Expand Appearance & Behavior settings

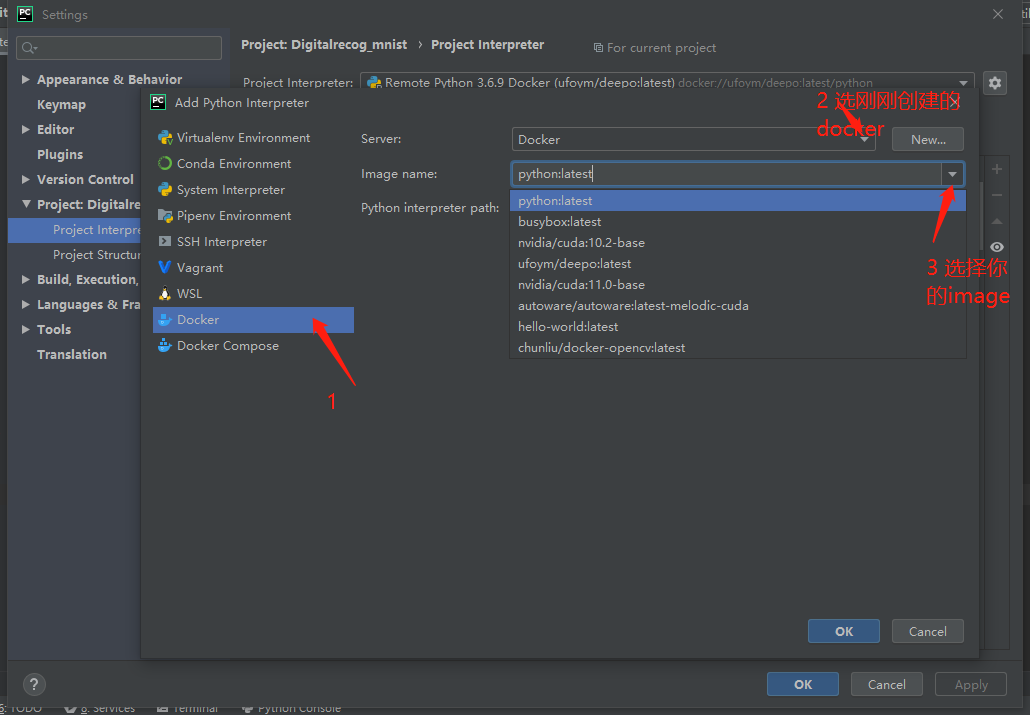(26, 80)
